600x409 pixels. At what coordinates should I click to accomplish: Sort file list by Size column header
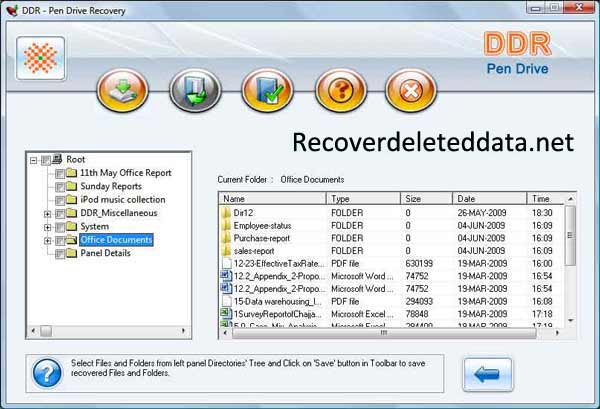tap(426, 199)
